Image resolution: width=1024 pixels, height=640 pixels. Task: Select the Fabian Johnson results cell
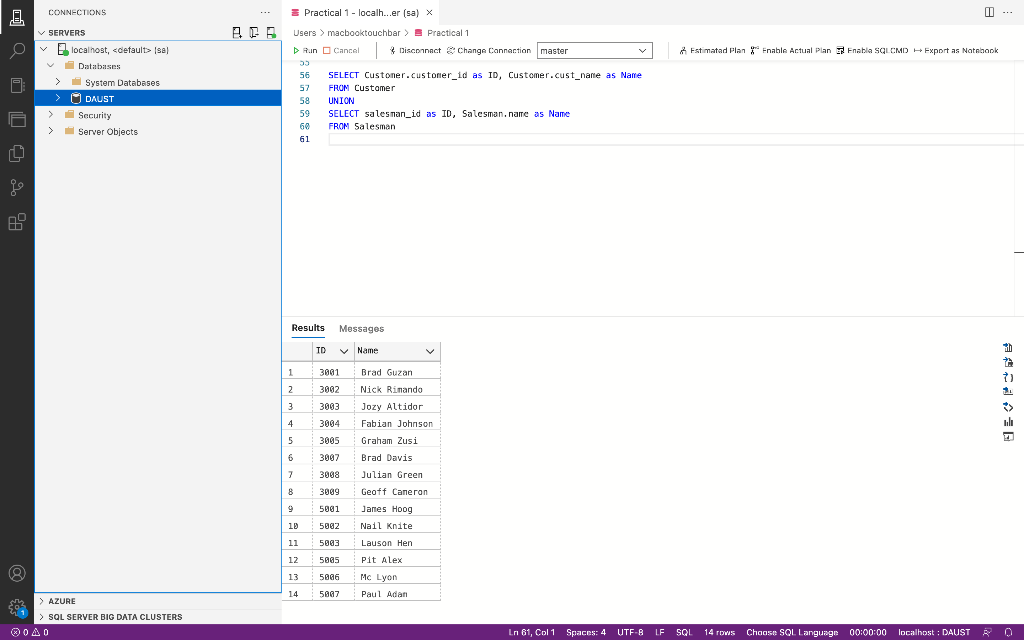point(397,423)
